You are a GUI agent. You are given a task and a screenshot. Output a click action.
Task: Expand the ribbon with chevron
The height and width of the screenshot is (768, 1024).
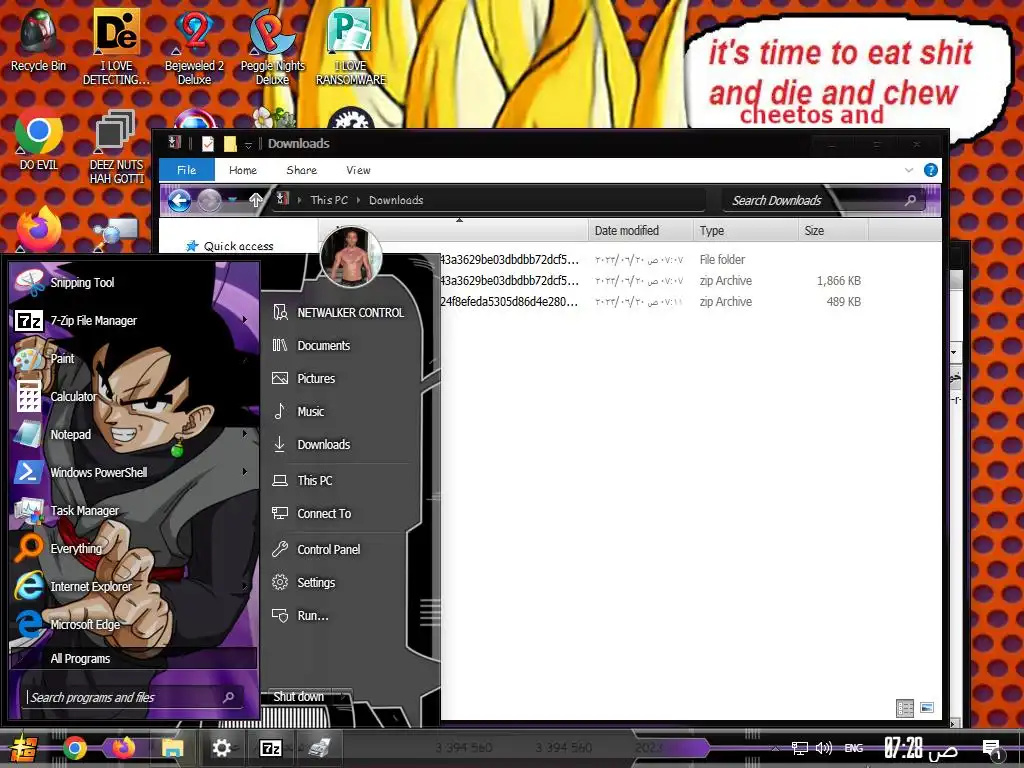(x=908, y=170)
